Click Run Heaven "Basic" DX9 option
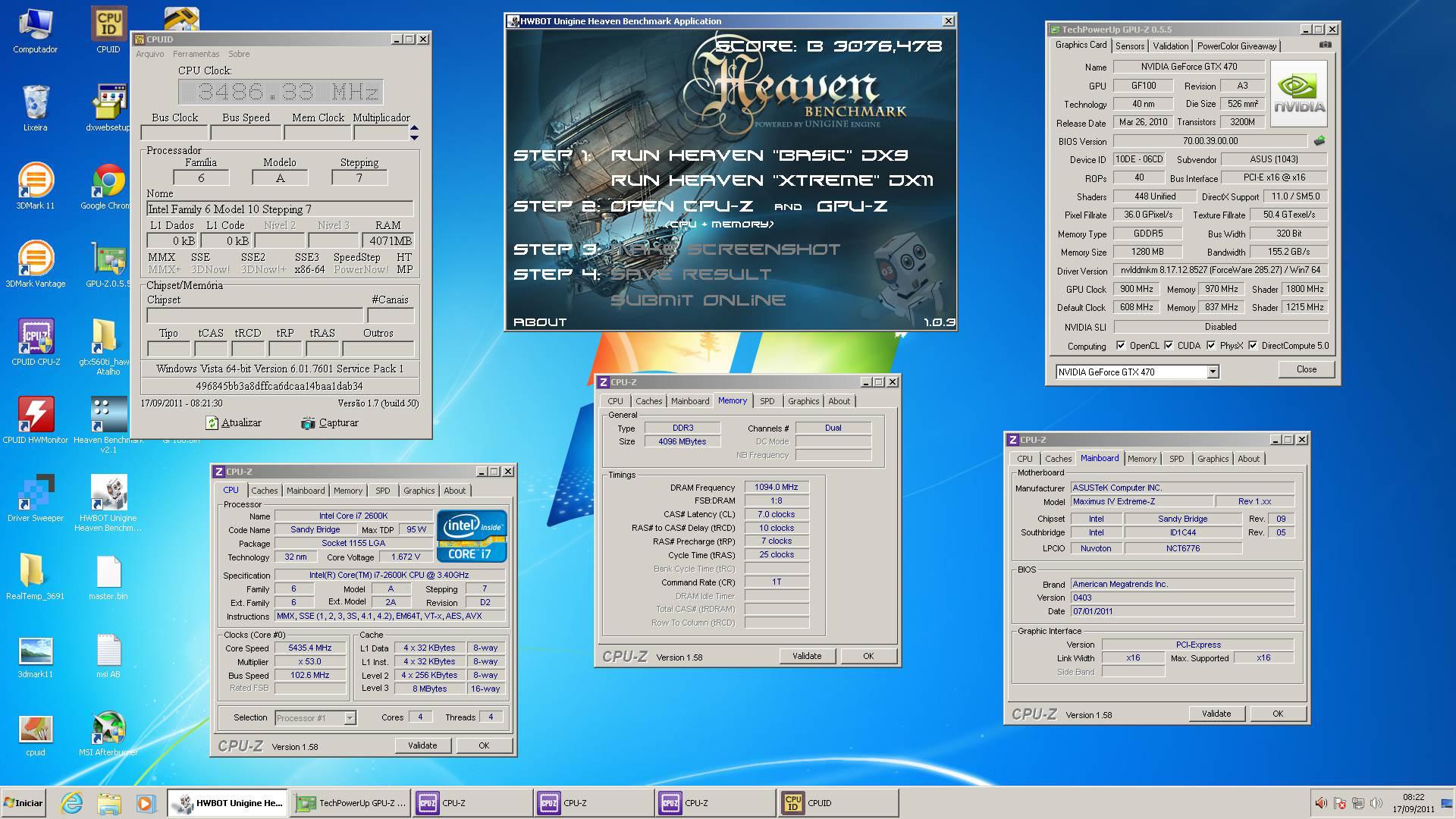Image resolution: width=1456 pixels, height=819 pixels. coord(759,155)
